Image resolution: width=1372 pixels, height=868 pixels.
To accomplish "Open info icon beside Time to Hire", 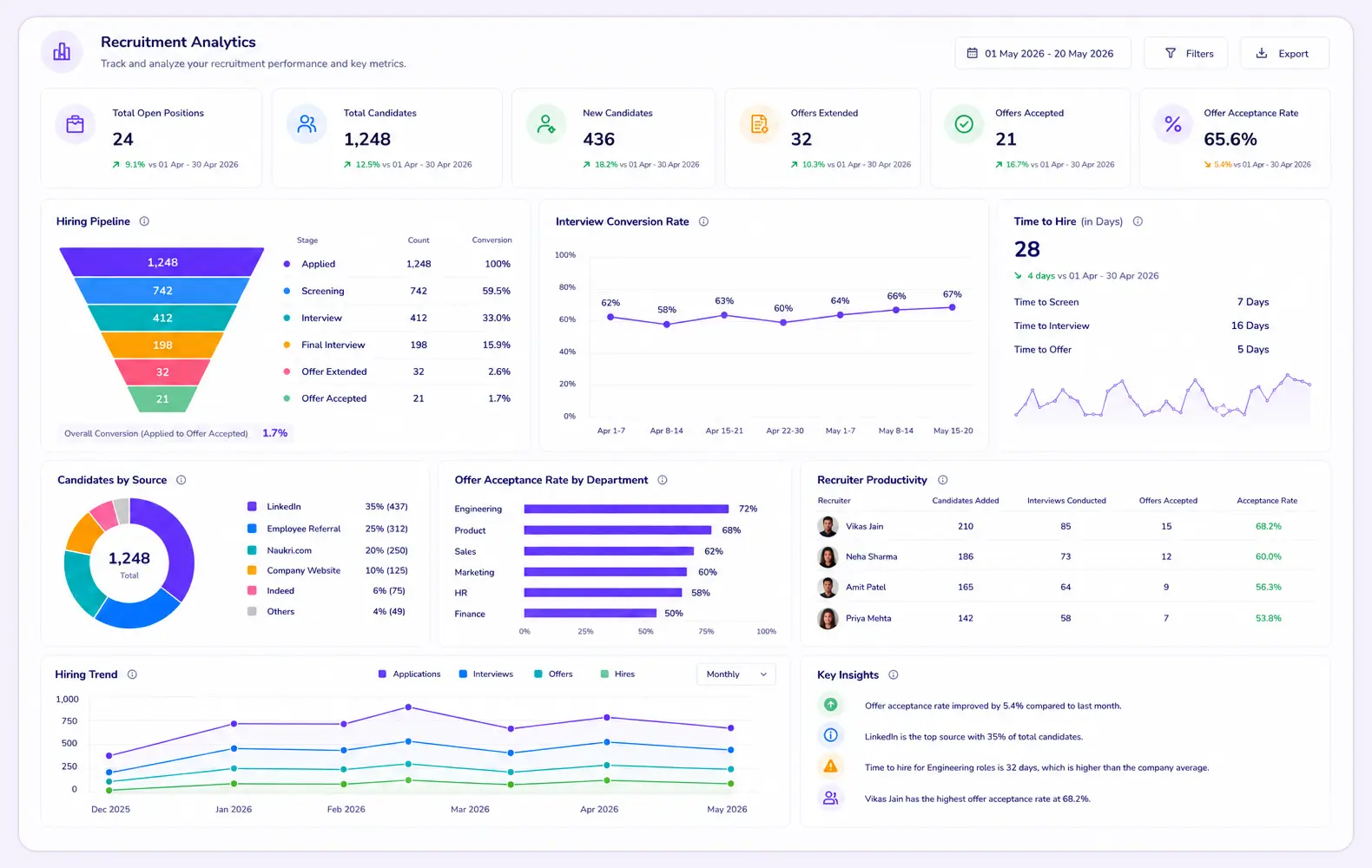I will [x=1138, y=221].
